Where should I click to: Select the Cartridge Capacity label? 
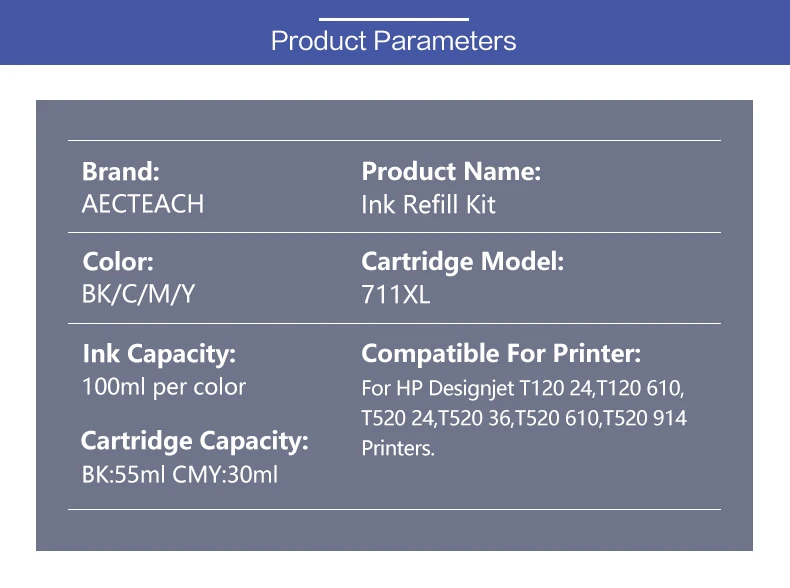pos(194,441)
